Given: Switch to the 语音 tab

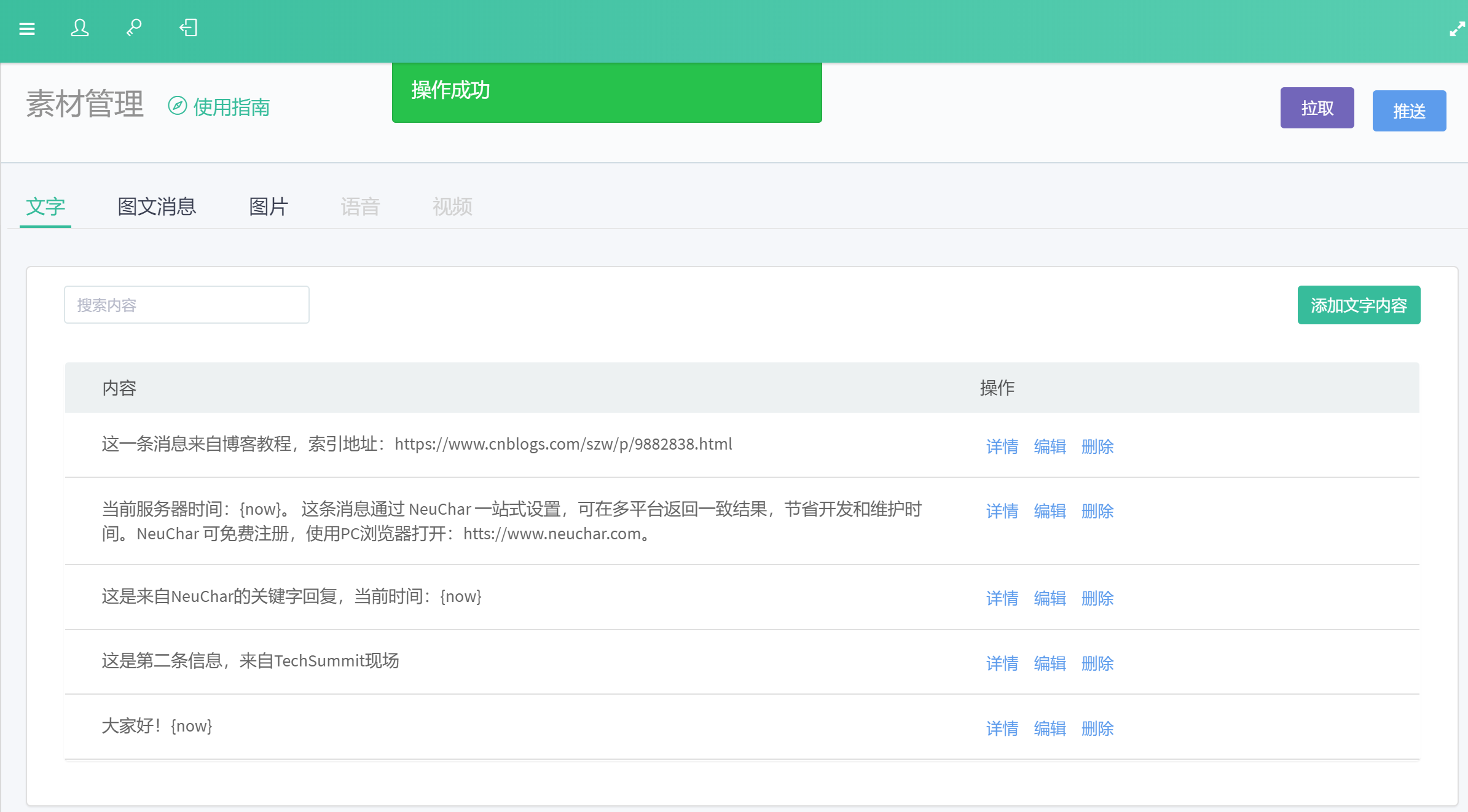Looking at the screenshot, I should click(361, 207).
